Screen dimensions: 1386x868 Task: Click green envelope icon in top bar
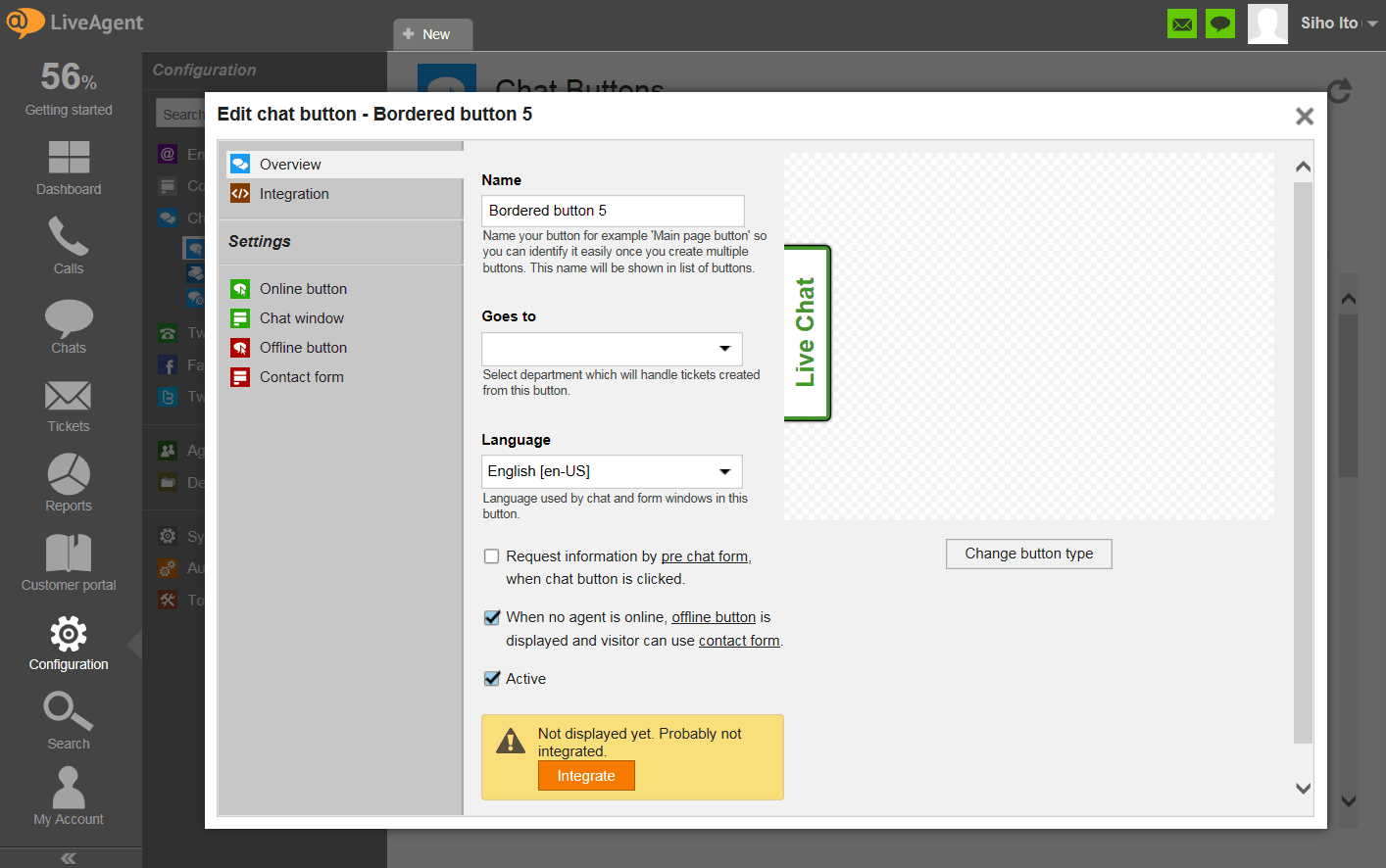1182,24
